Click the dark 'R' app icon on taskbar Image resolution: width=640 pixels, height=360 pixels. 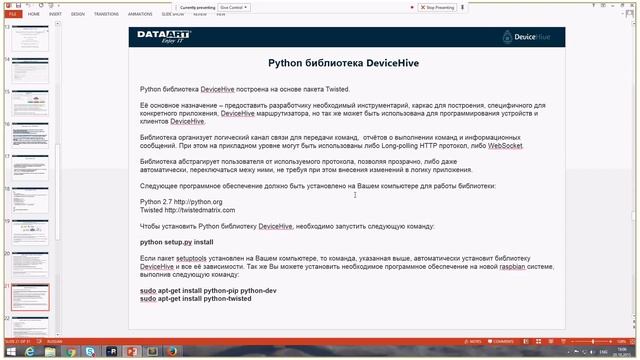coord(111,351)
